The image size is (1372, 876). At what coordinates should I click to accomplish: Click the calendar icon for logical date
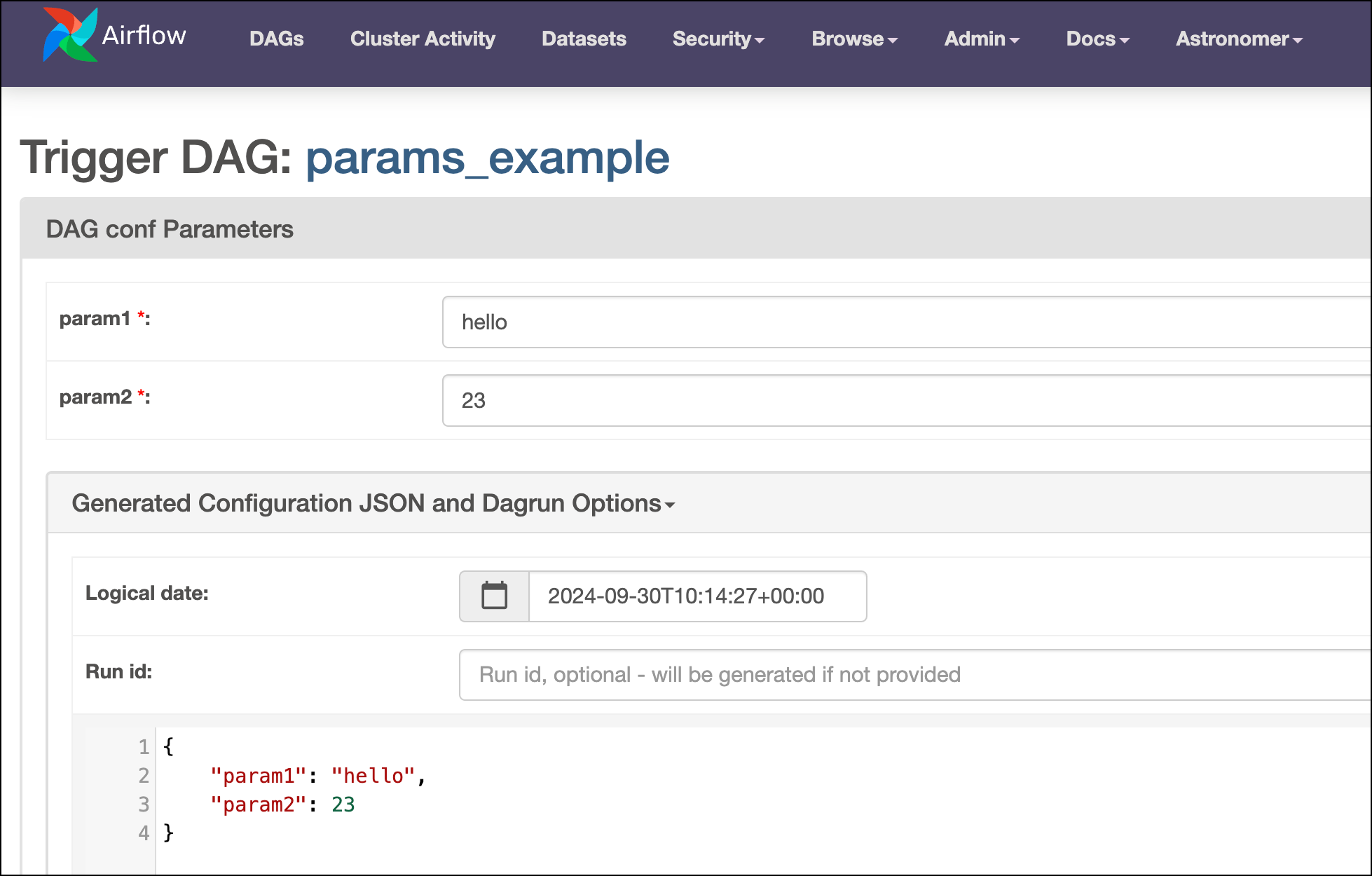(493, 596)
